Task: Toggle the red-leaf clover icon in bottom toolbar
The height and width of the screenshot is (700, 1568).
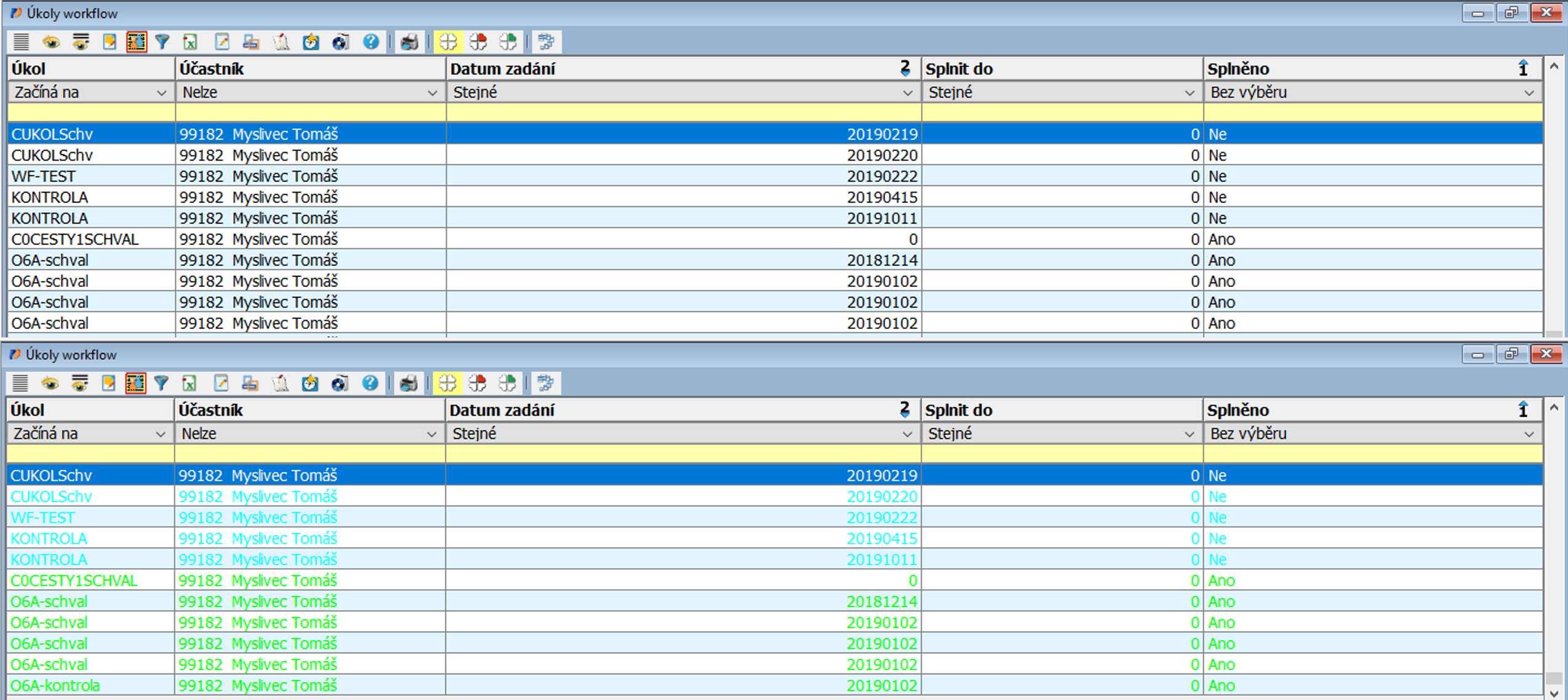Action: pyautogui.click(x=478, y=384)
